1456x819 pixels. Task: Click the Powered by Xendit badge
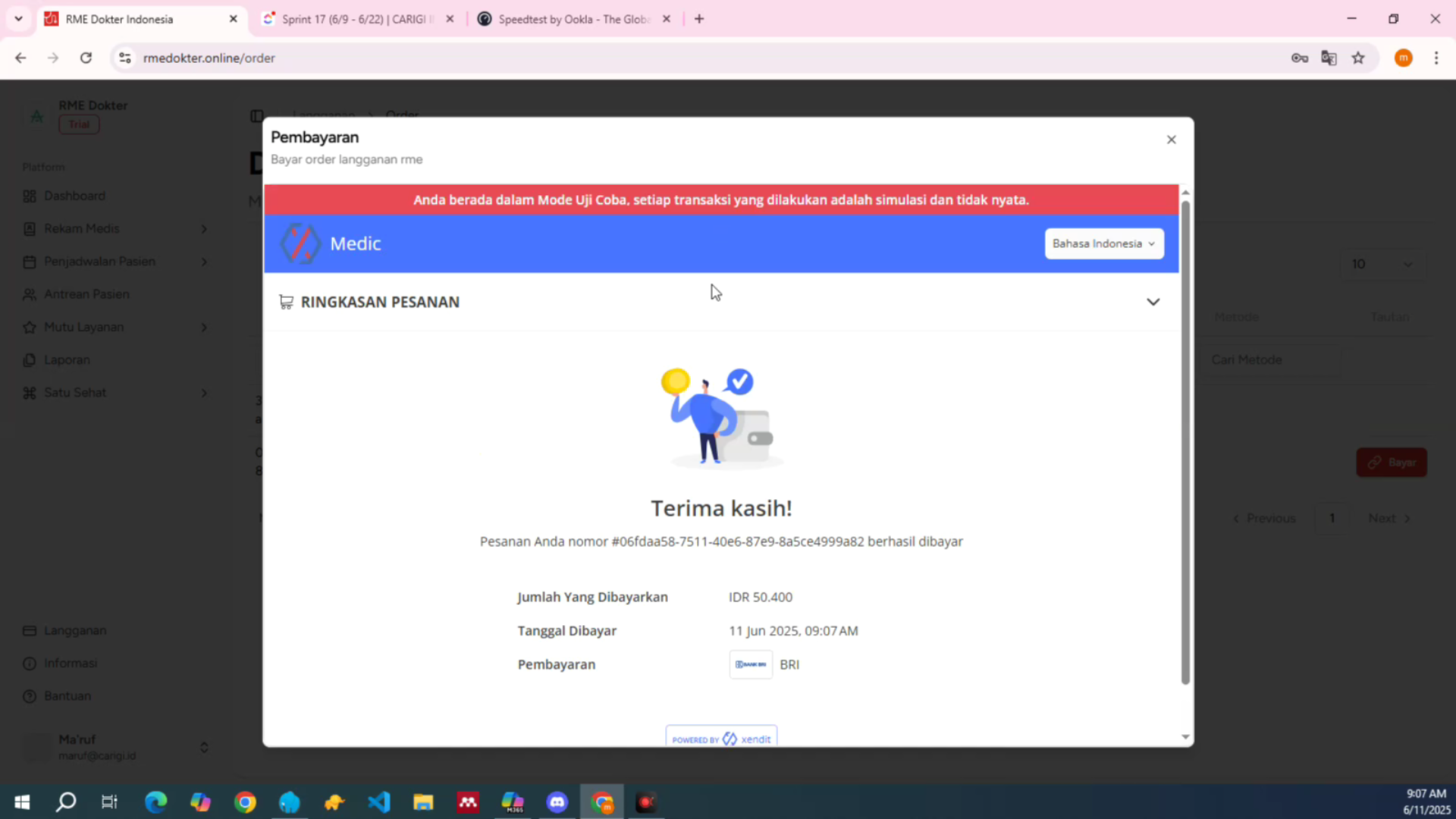coord(720,738)
